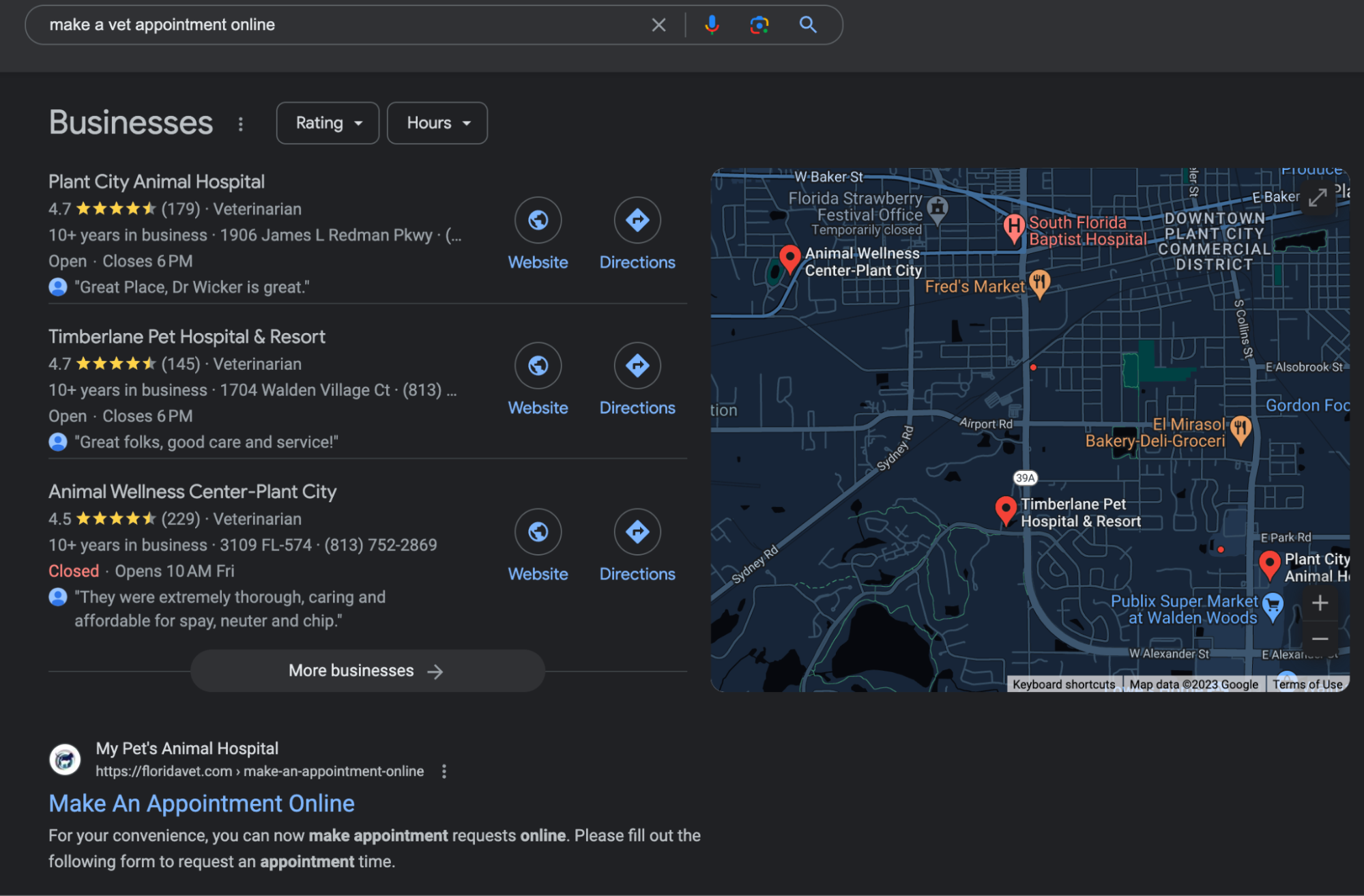Open Animal Wellness Center website globe icon

538,532
